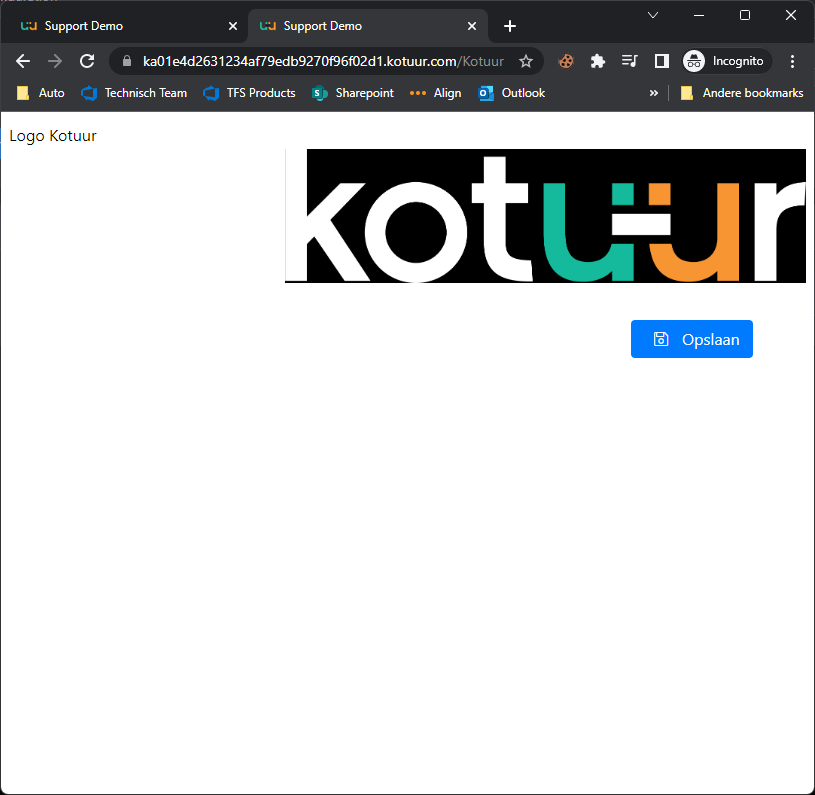Open the Align bookmark

point(436,93)
